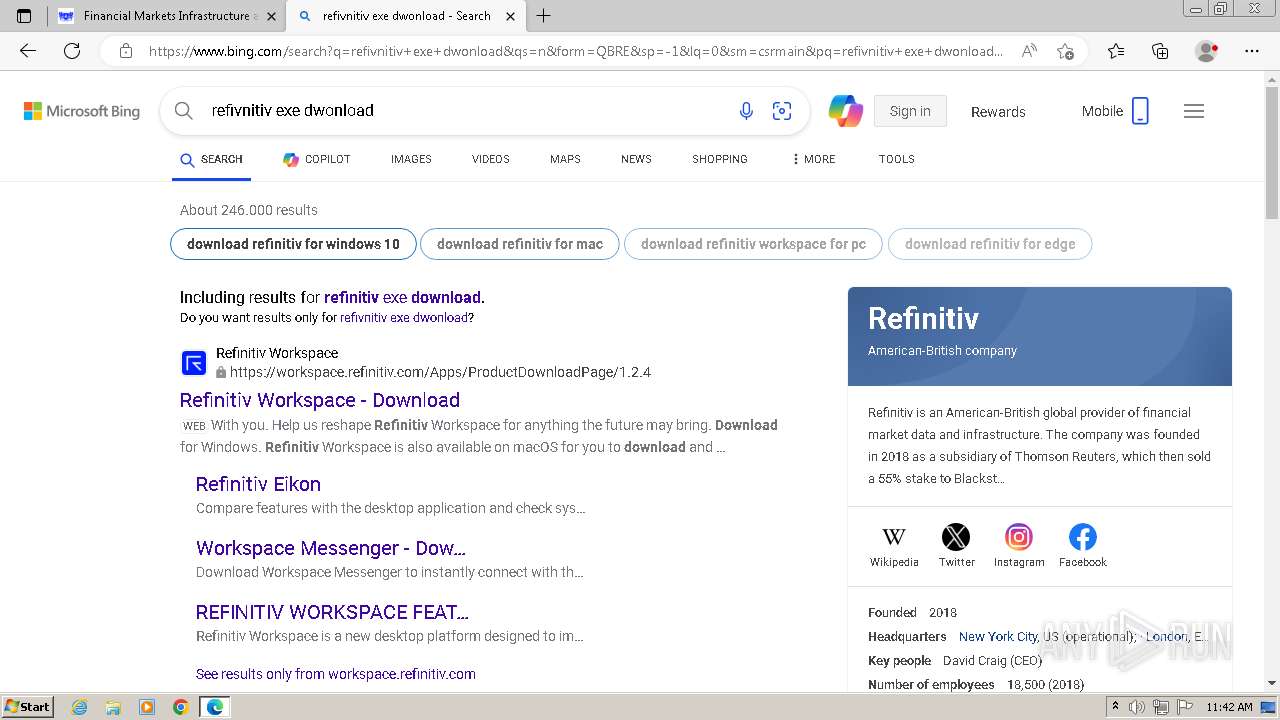This screenshot has height=720, width=1280.
Task: Click the Mobile phone icon
Action: 1140,111
